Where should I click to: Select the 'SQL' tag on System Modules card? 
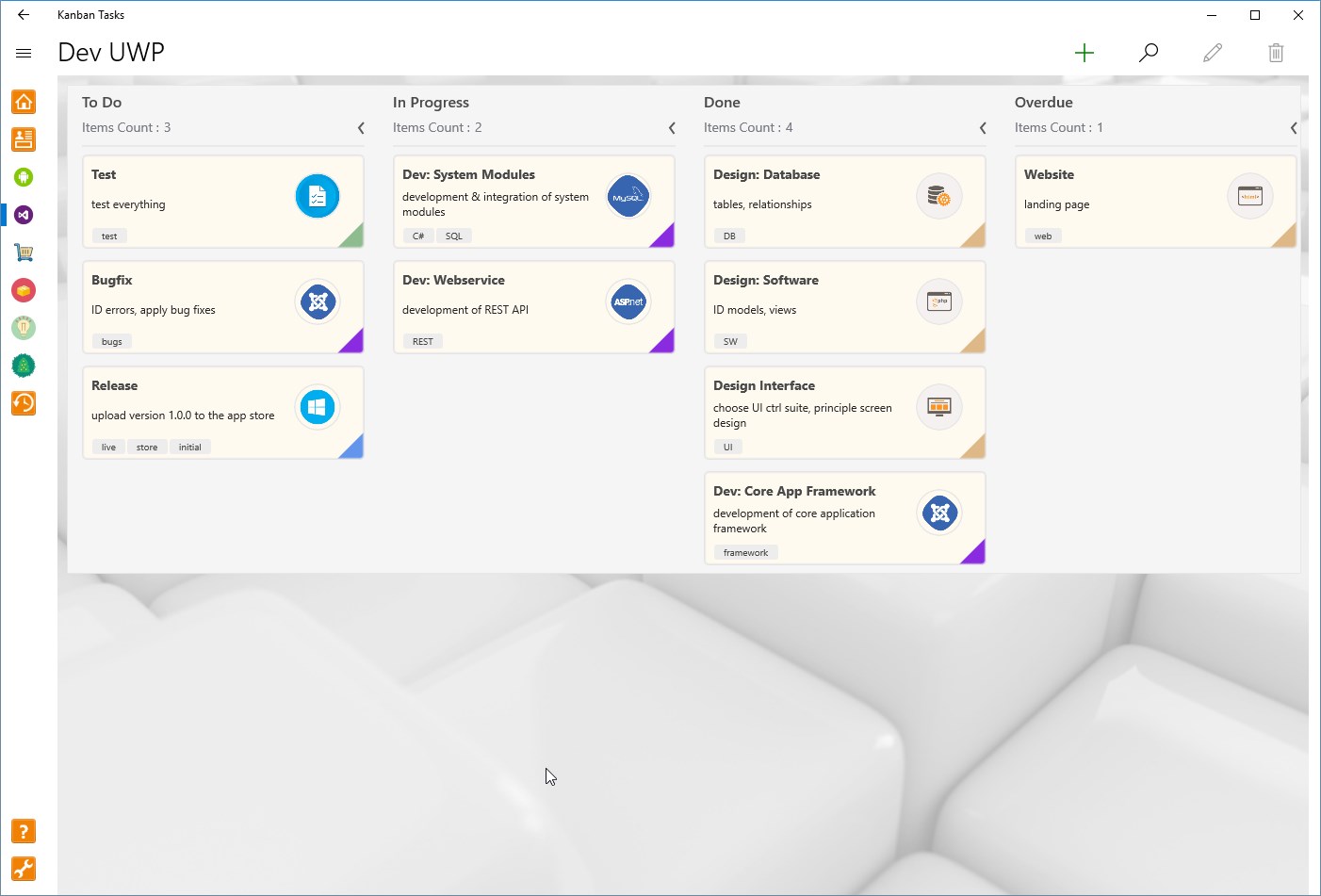point(454,236)
